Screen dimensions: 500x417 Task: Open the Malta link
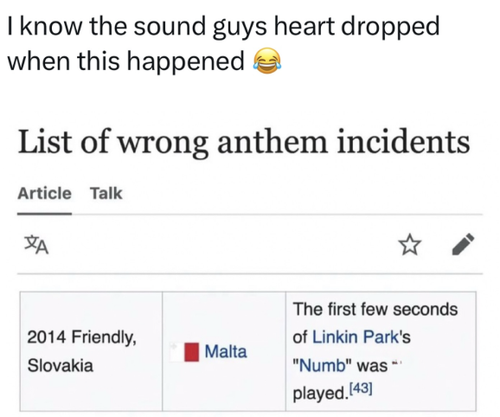(226, 351)
